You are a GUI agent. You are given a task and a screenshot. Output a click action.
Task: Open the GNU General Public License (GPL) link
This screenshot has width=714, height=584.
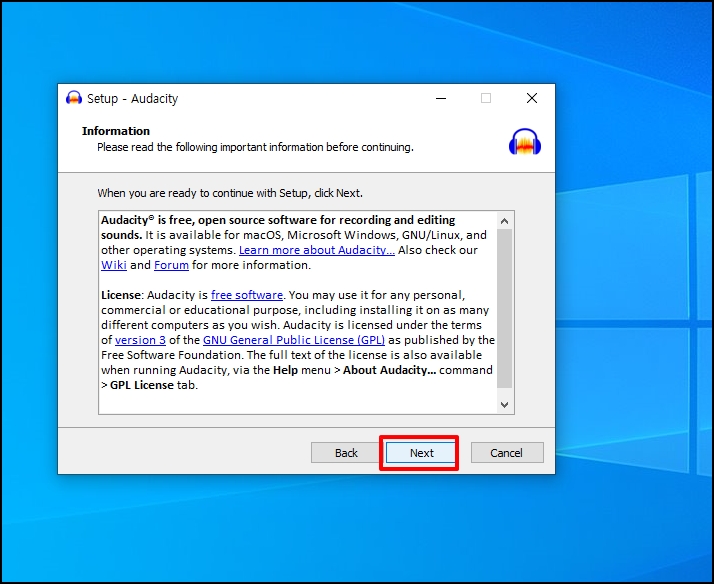click(x=294, y=340)
